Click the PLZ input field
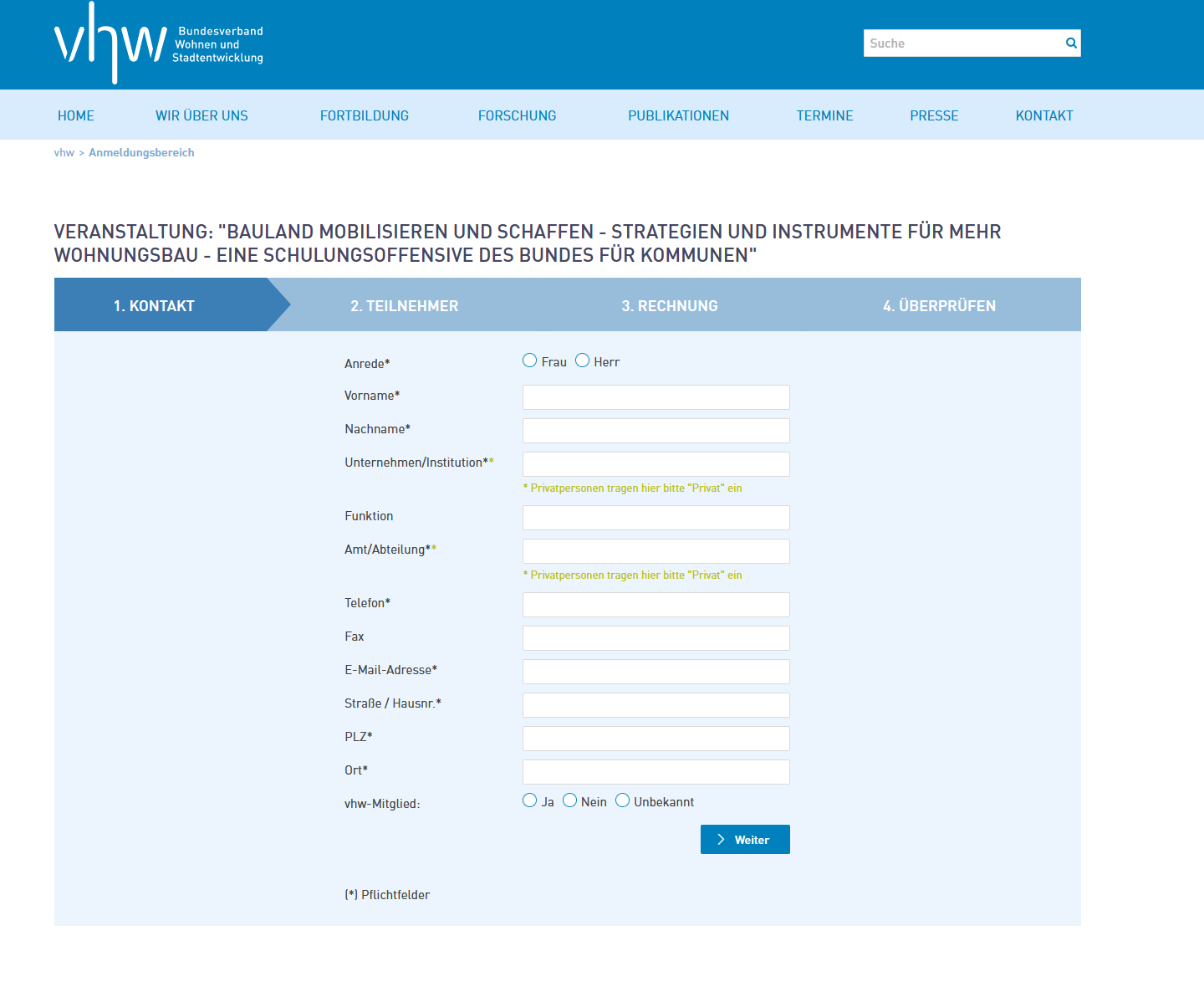Viewport: 1204px width, 987px height. click(656, 739)
